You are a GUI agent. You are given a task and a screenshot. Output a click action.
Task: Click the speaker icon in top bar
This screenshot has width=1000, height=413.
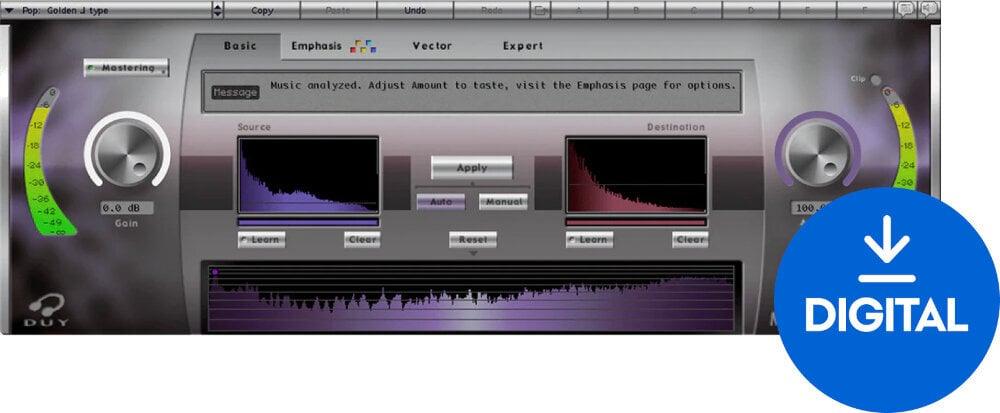tap(929, 10)
